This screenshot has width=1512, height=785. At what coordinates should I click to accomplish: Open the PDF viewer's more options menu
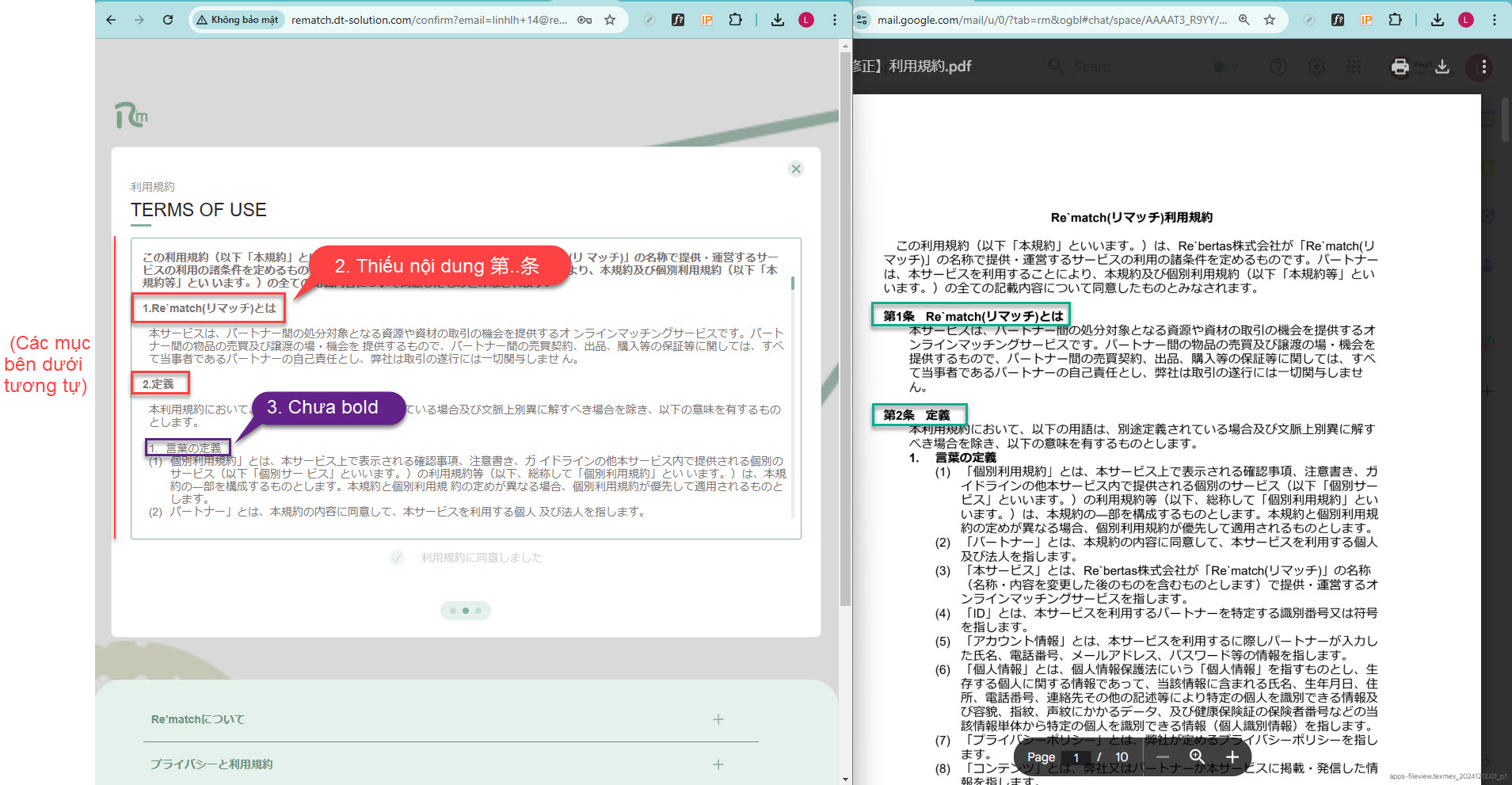1483,67
